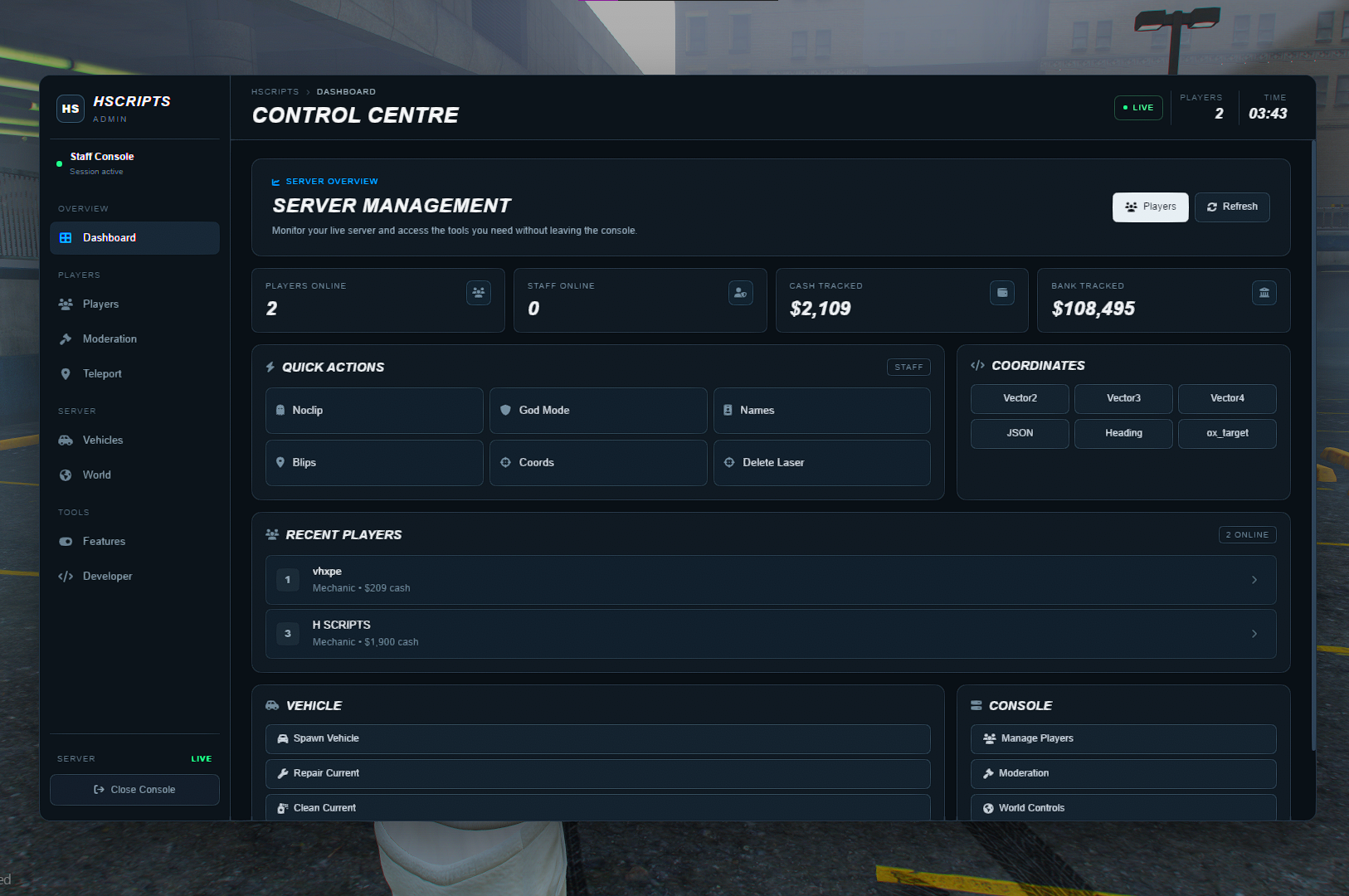The image size is (1349, 896).
Task: Click the HS logo icon
Action: click(x=71, y=109)
